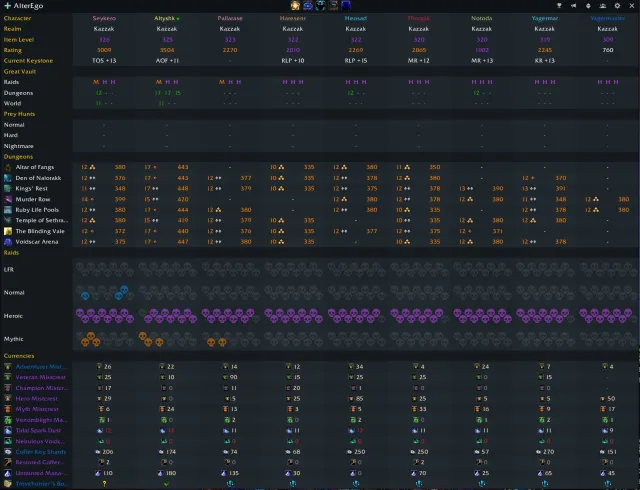Image resolution: width=640 pixels, height=490 pixels.
Task: Click the 270 Coffer Key Shards value
Action: click(x=549, y=452)
